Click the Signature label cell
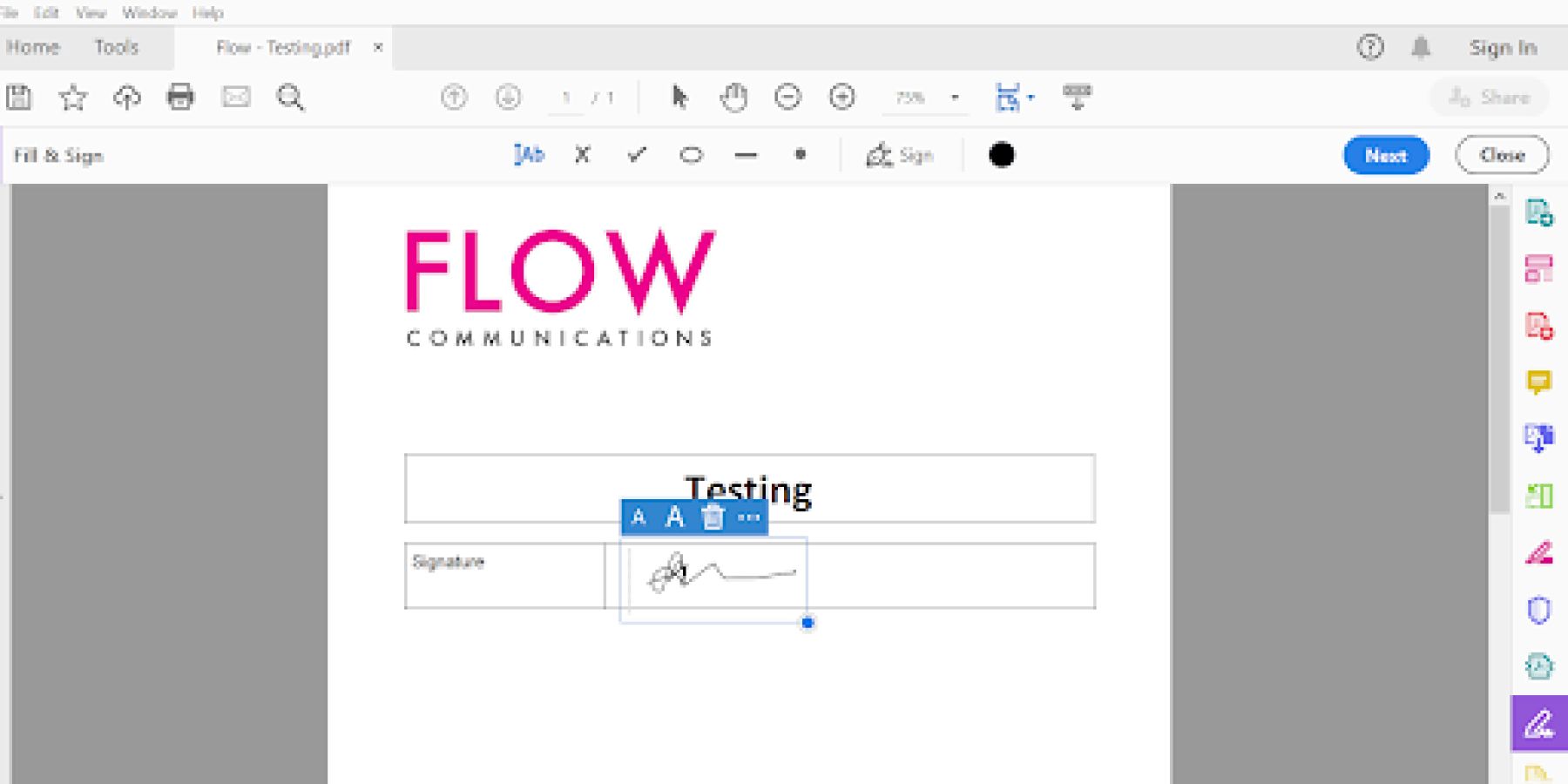 coord(504,576)
